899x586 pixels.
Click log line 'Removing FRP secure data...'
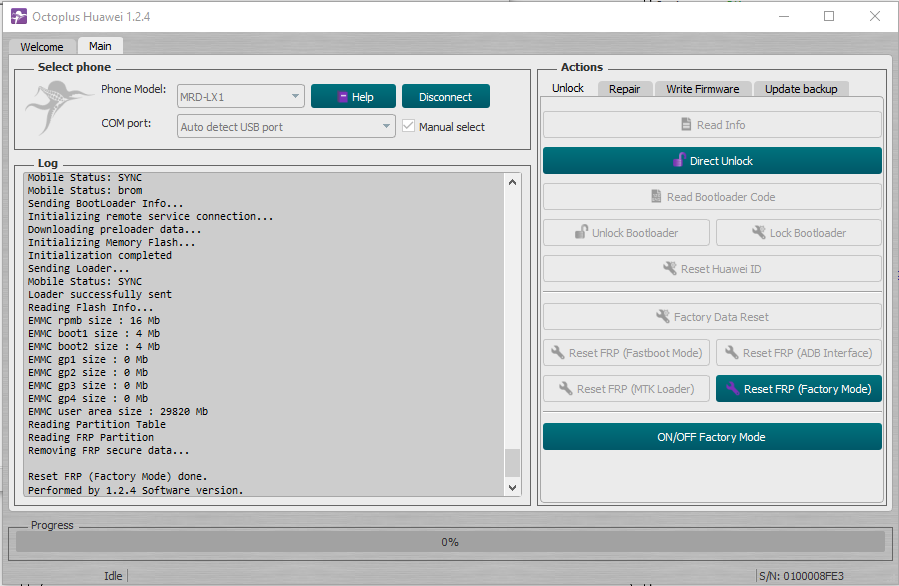click(x=108, y=451)
